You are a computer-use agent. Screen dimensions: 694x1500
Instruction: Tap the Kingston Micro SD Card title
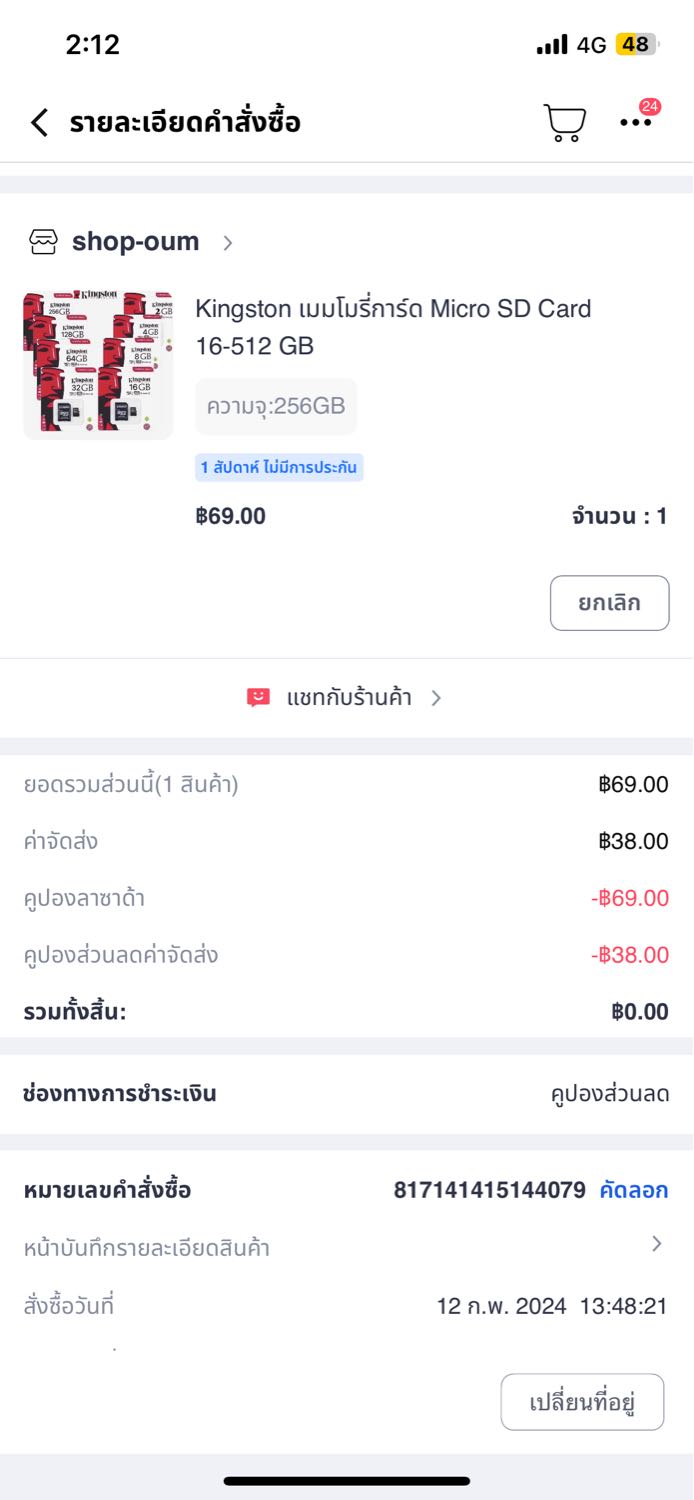[393, 327]
